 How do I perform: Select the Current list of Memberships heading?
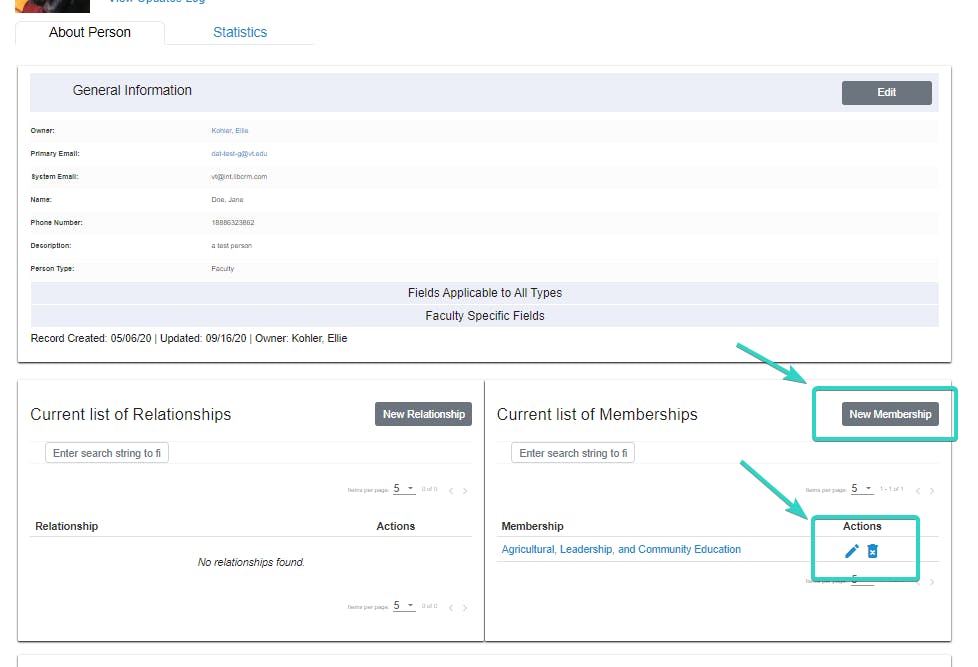click(x=597, y=414)
